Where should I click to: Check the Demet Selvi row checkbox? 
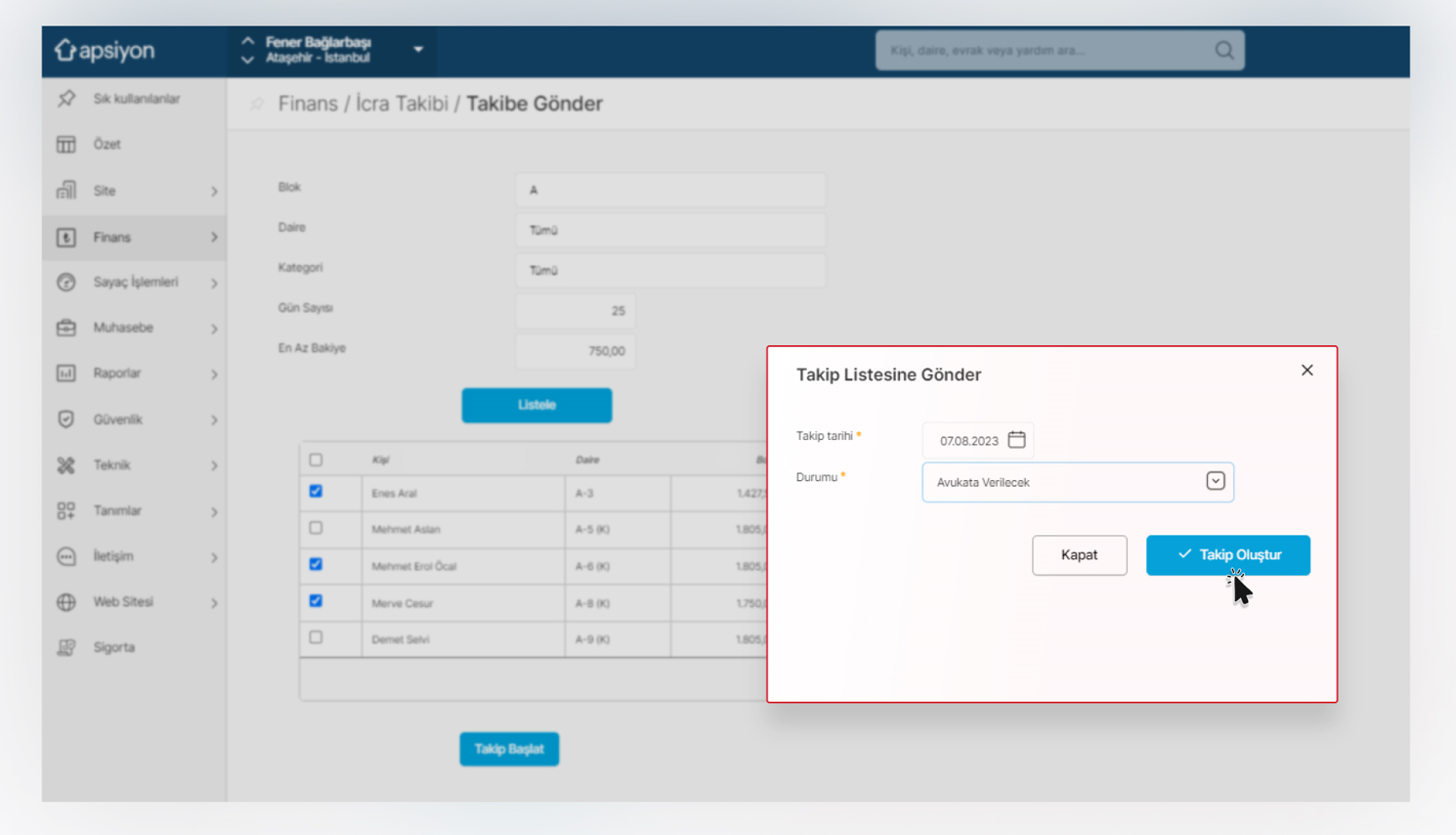click(316, 637)
